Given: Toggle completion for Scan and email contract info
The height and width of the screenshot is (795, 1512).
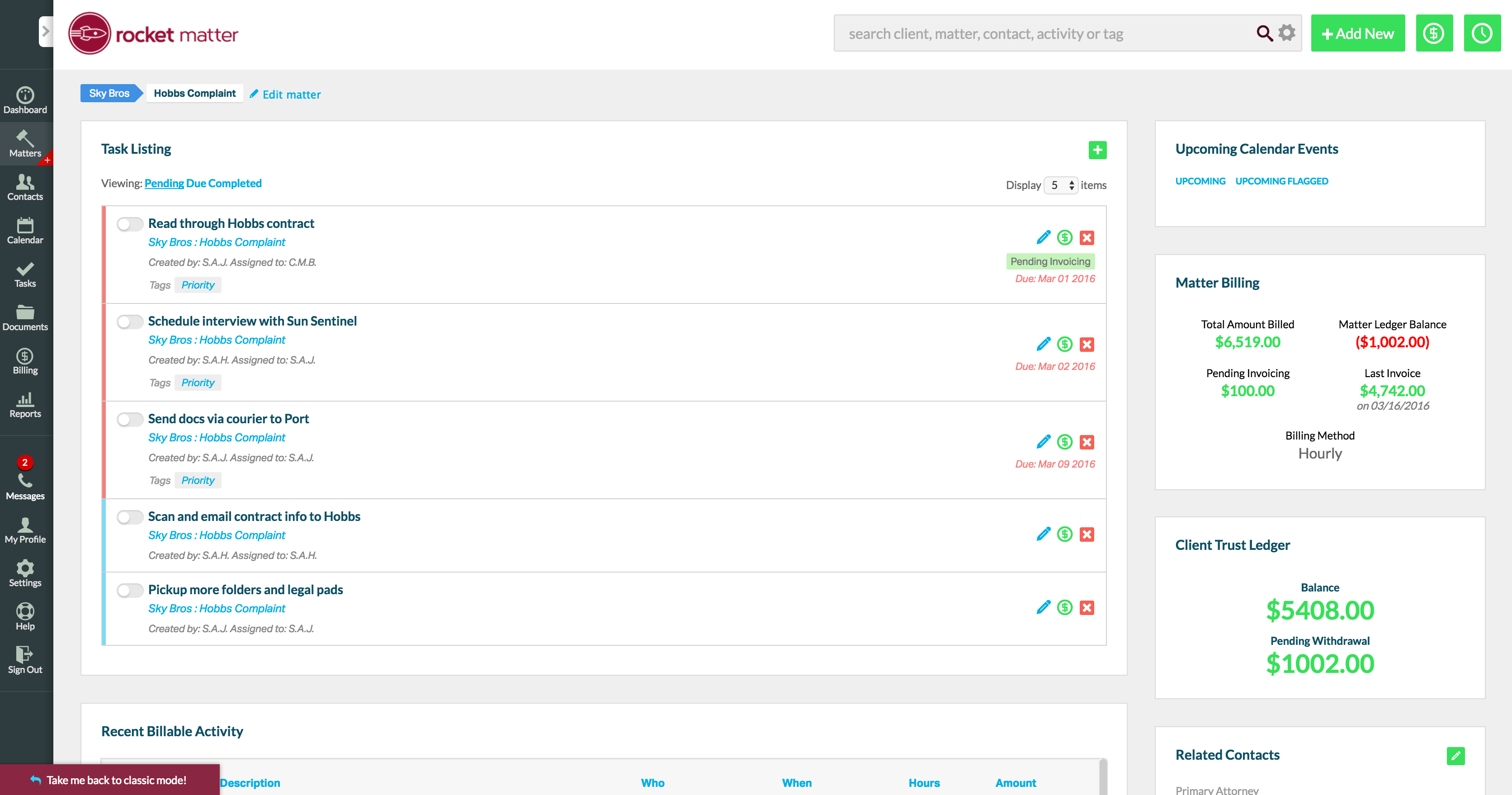Looking at the screenshot, I should click(x=129, y=517).
